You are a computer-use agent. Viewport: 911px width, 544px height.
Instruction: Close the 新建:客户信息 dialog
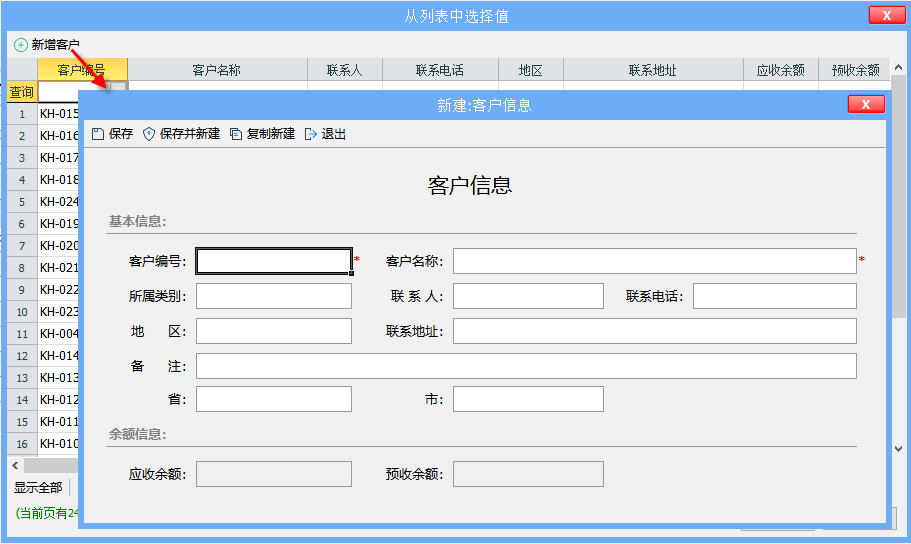[866, 105]
